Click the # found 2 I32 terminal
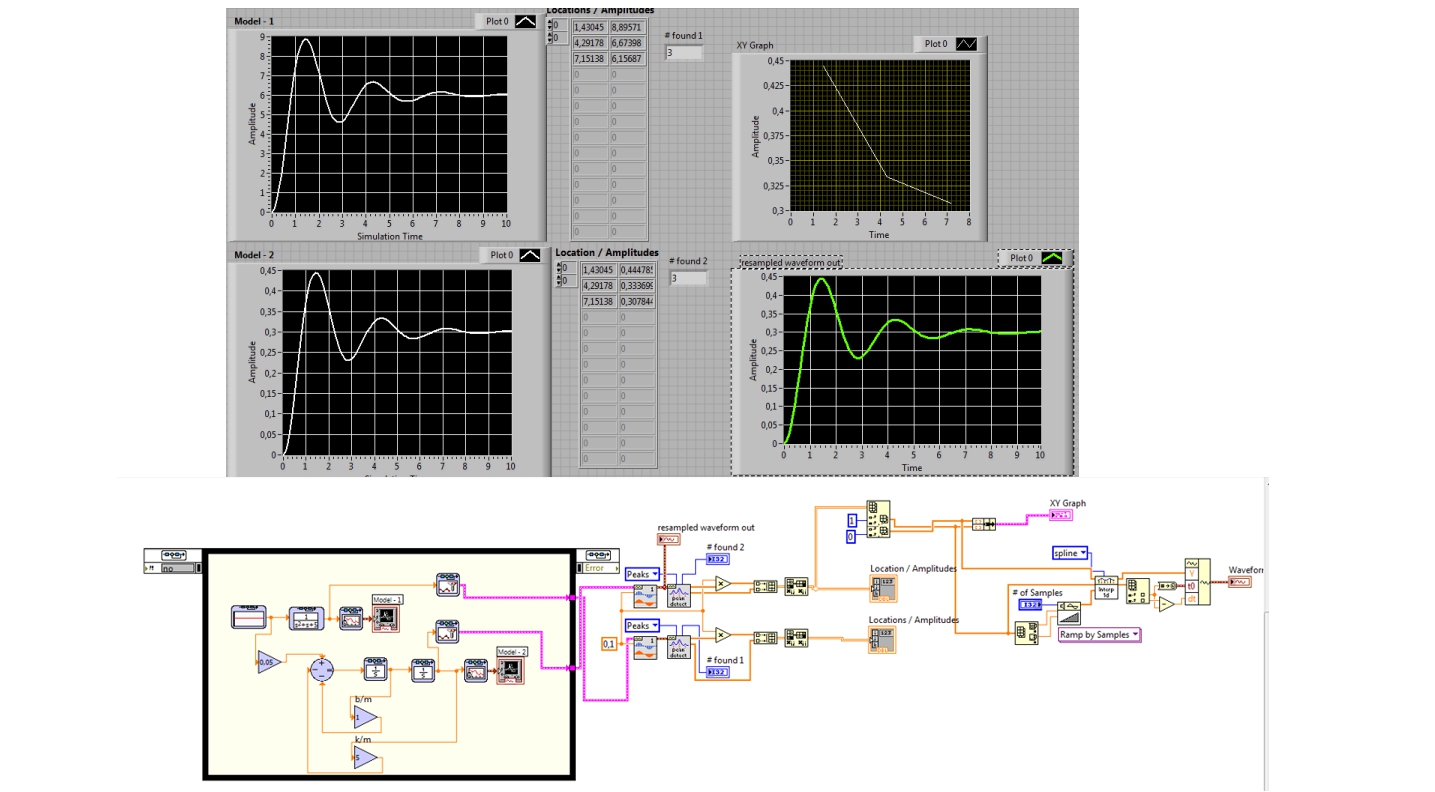Viewport: 1435px width, 792px height. click(718, 559)
